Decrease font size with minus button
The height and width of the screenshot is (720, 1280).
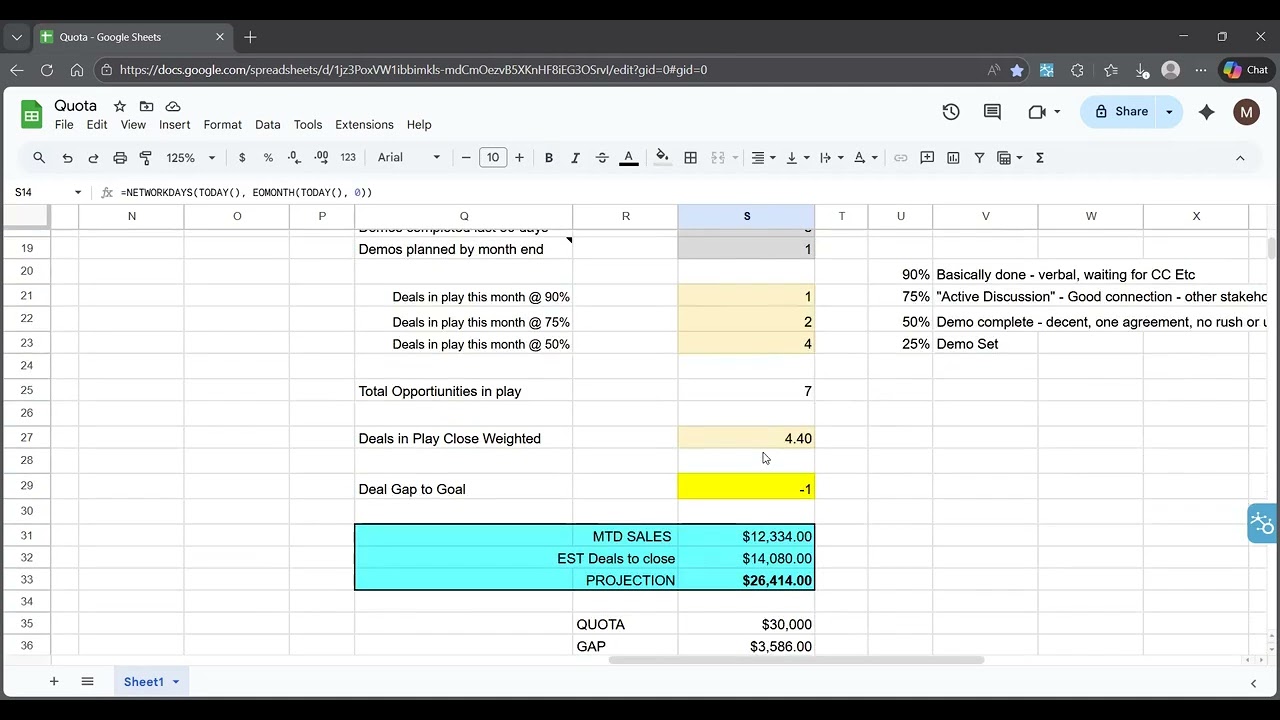tap(466, 158)
